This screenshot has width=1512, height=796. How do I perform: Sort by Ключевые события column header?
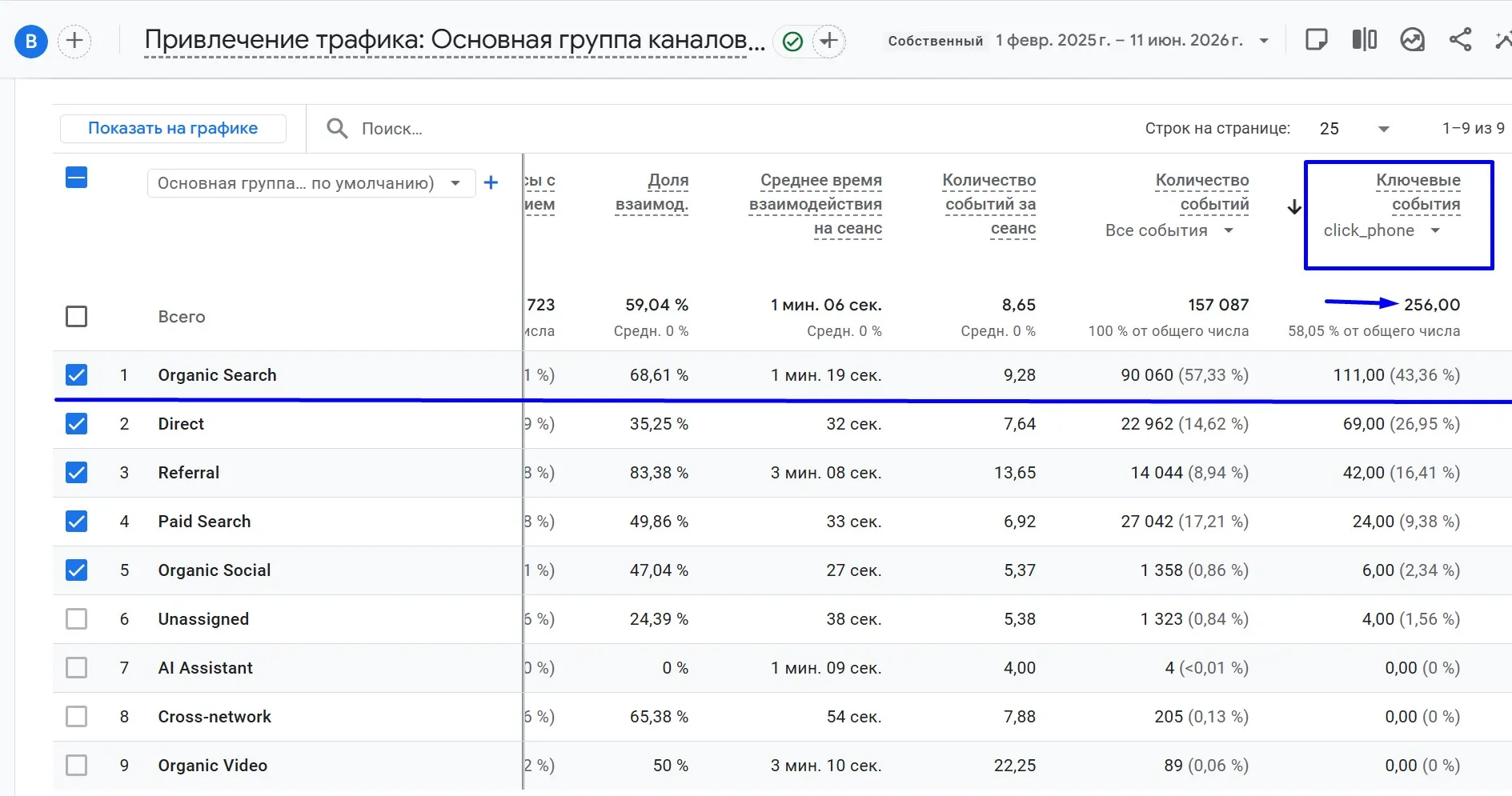point(1418,192)
